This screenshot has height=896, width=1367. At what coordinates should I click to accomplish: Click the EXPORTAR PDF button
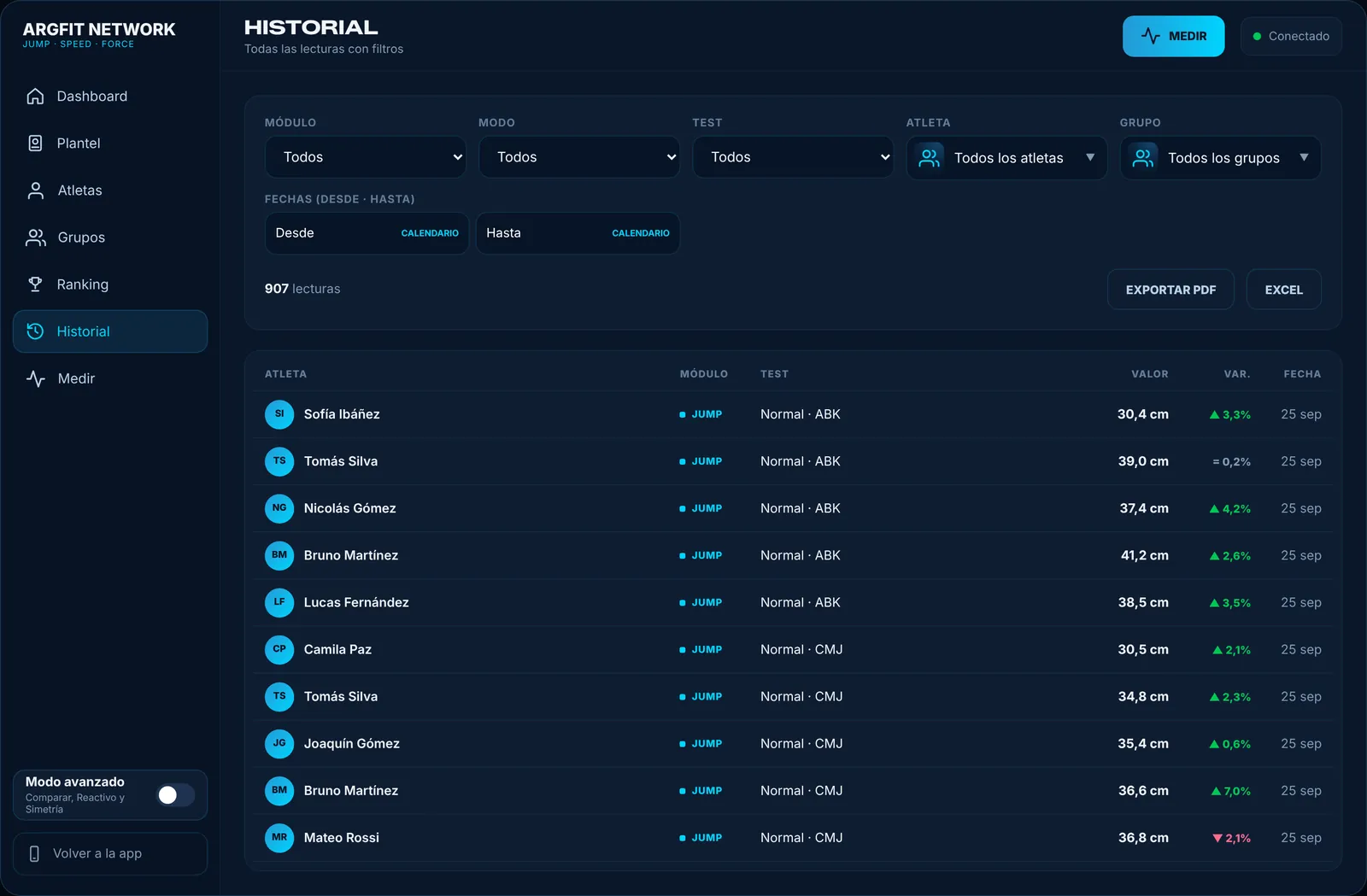click(1170, 290)
